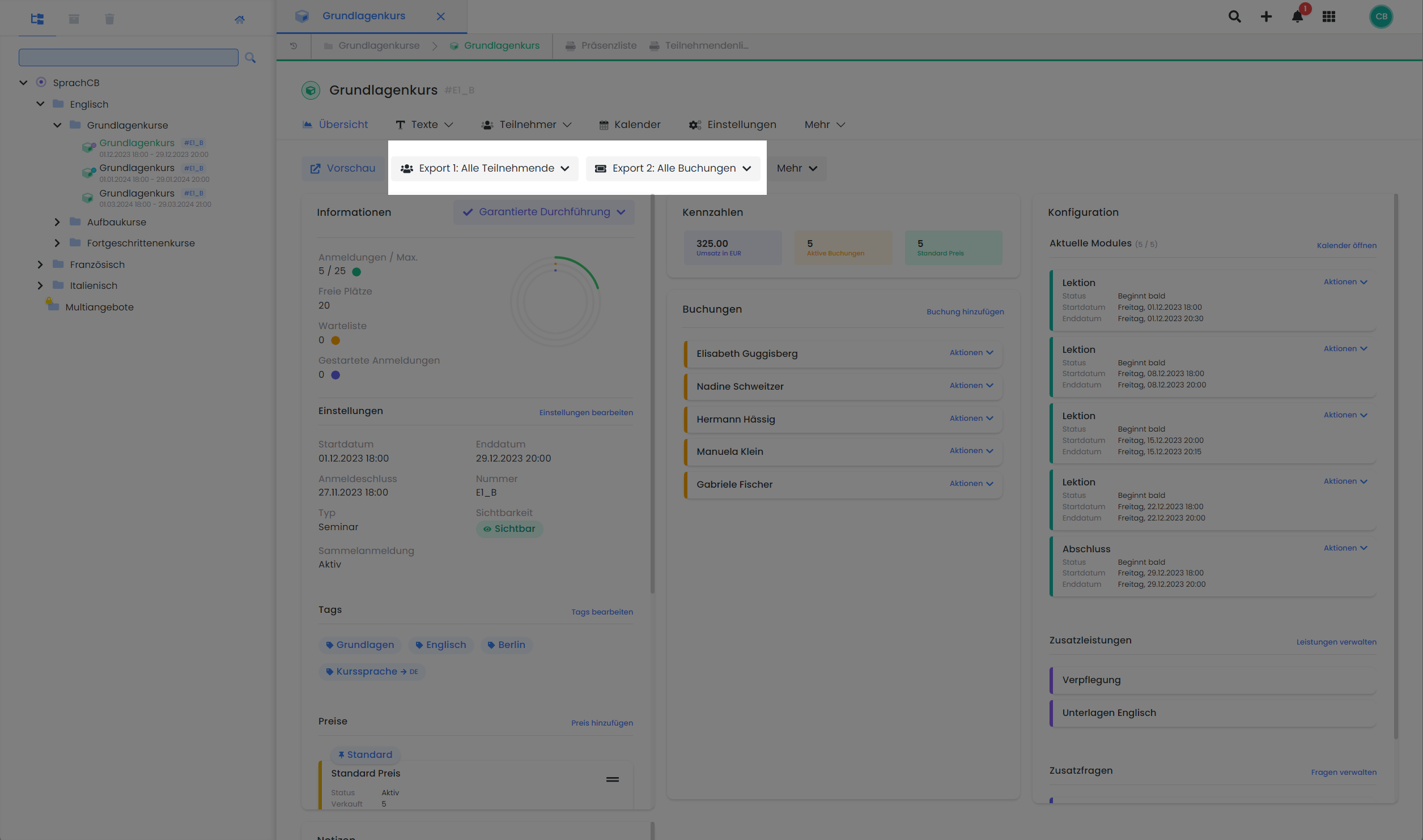Click the Vorschau button
1423x840 pixels.
pyautogui.click(x=343, y=169)
